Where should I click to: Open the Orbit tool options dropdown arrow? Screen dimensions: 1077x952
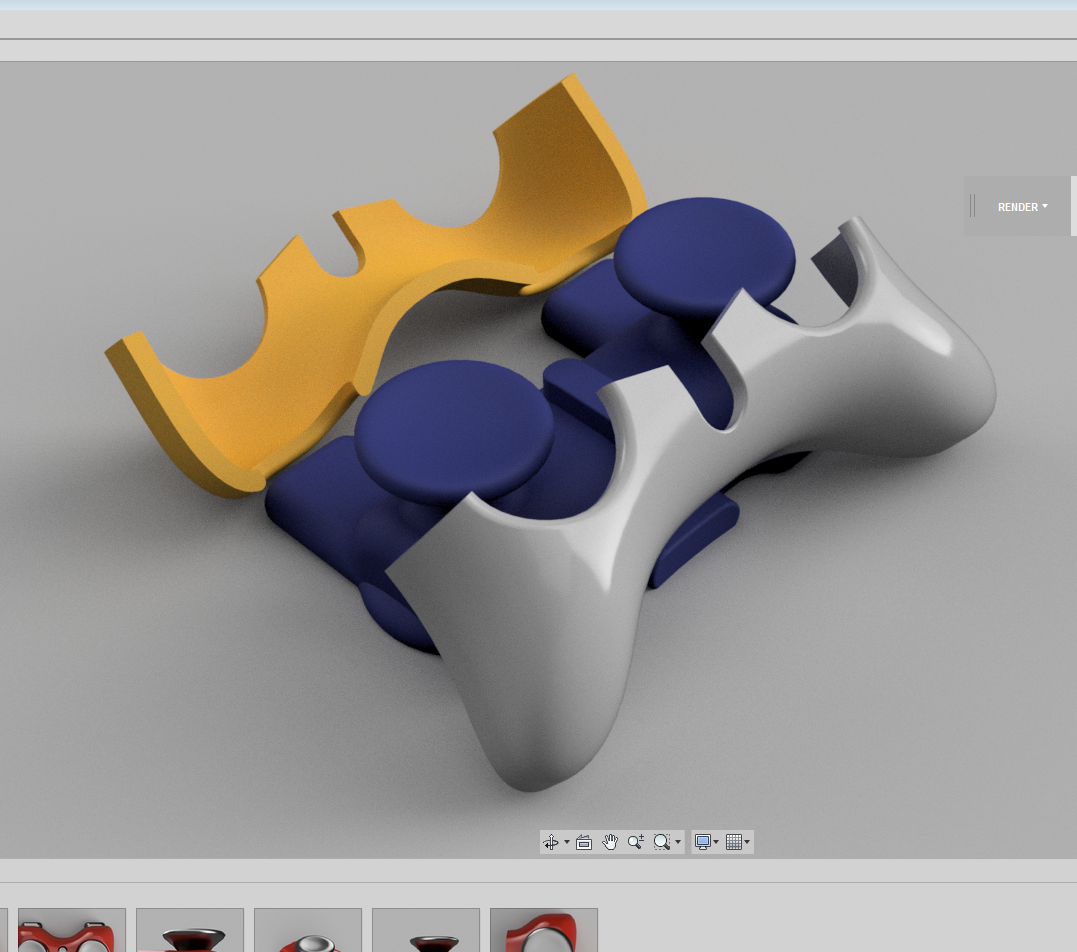[567, 842]
